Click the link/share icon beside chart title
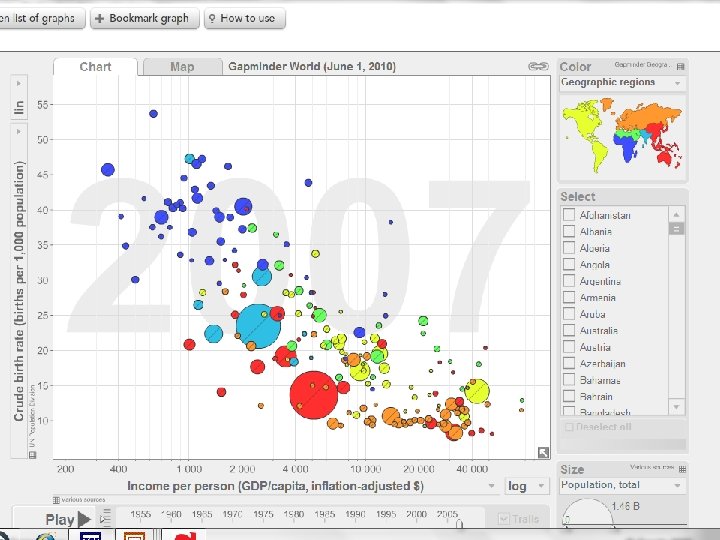Screen dimensions: 720x540 click(538, 67)
